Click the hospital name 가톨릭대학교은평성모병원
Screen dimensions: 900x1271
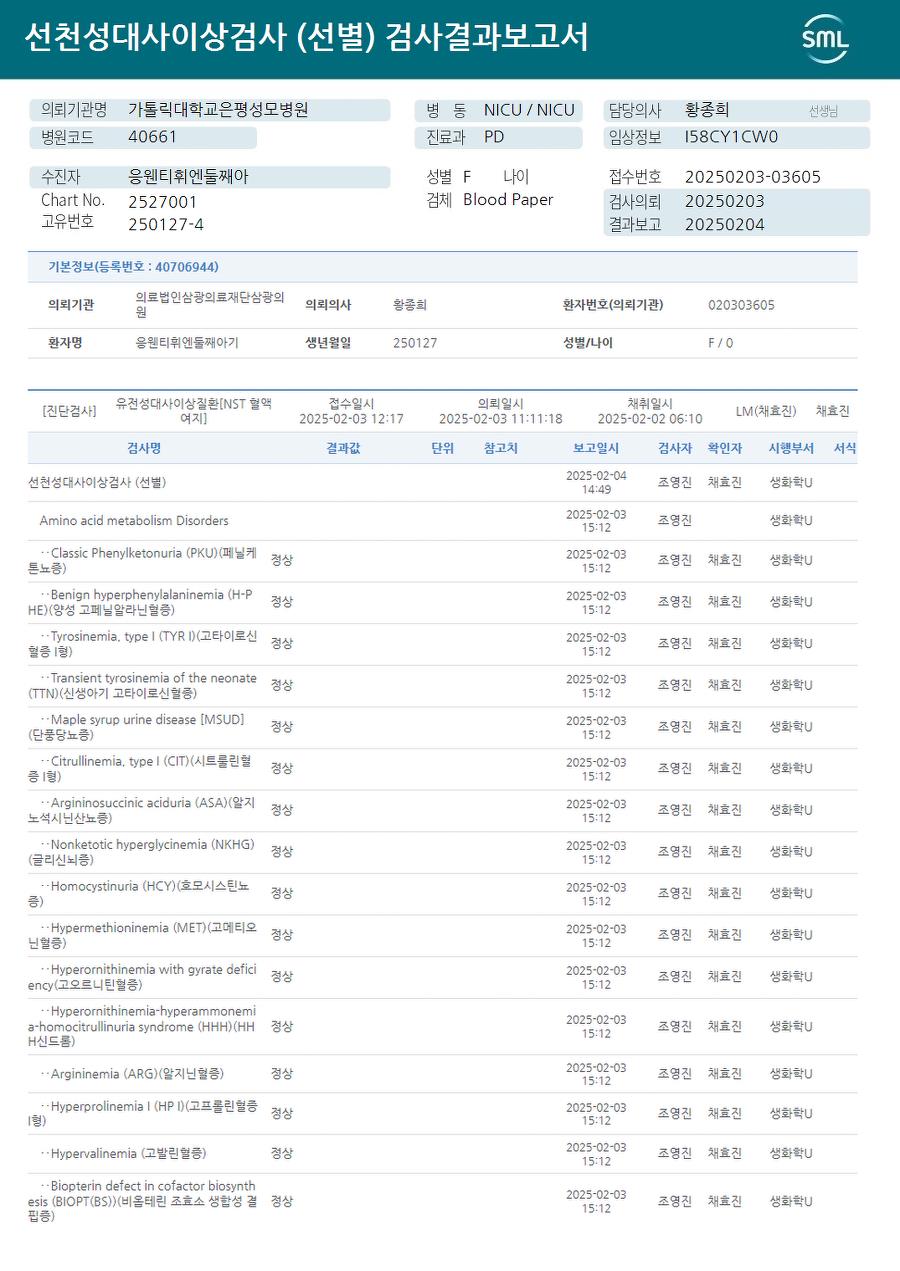pos(218,110)
